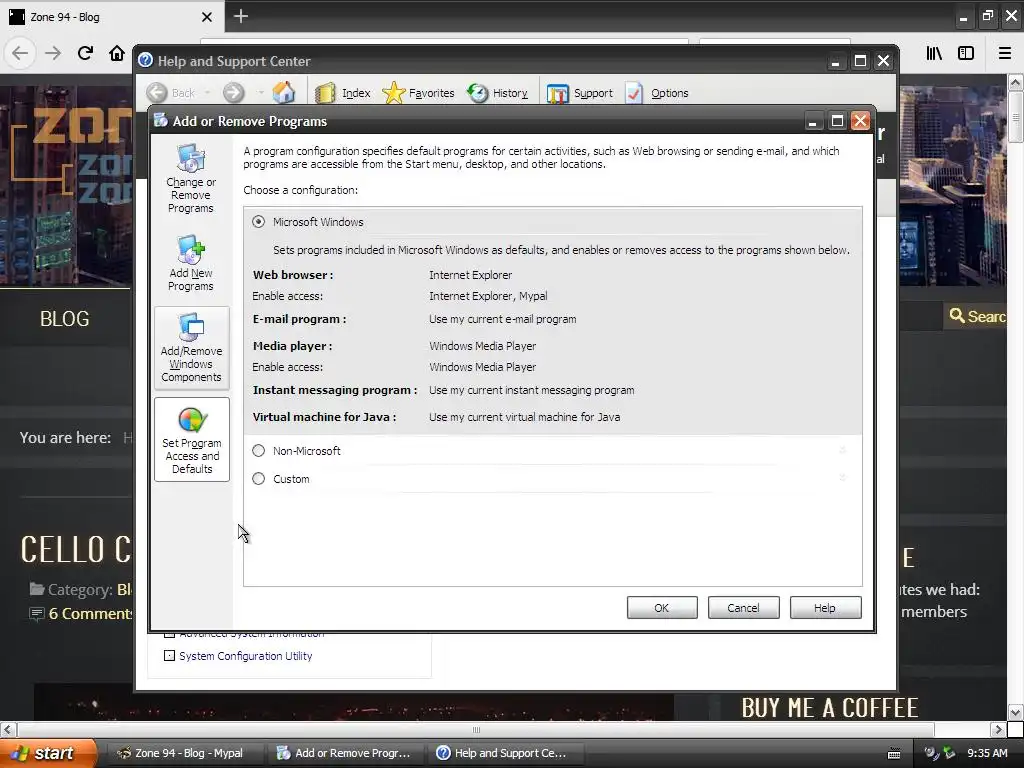Open Add New Programs panel
The image size is (1024, 768).
click(191, 263)
